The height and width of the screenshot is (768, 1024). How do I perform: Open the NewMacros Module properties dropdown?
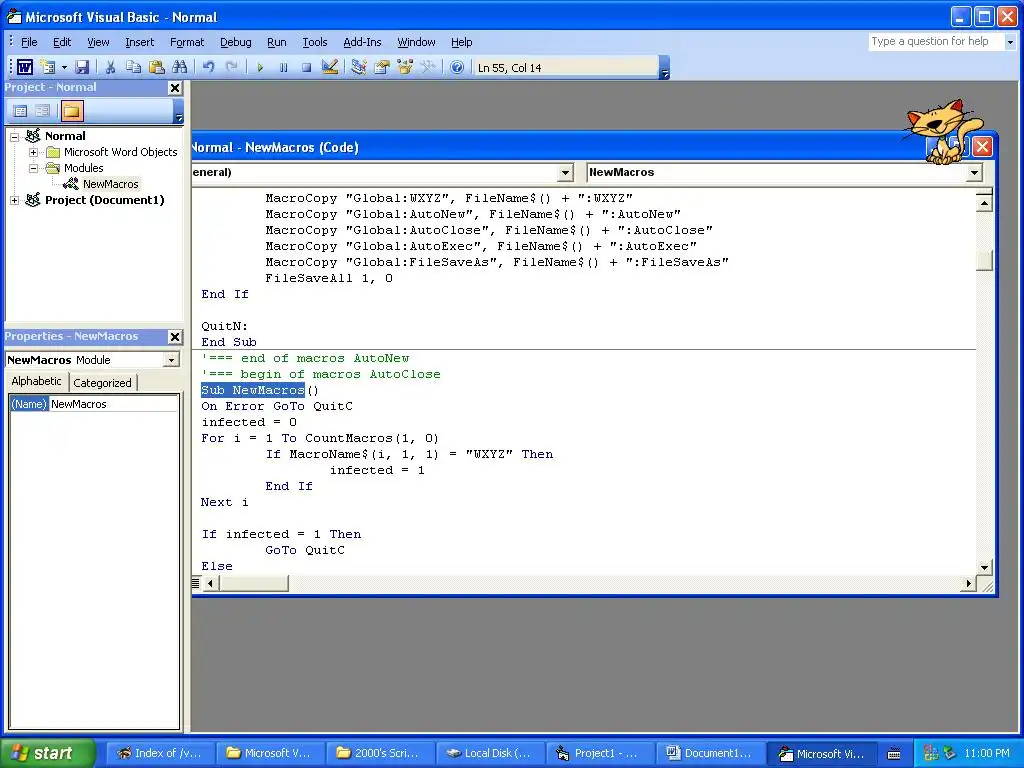coord(171,360)
